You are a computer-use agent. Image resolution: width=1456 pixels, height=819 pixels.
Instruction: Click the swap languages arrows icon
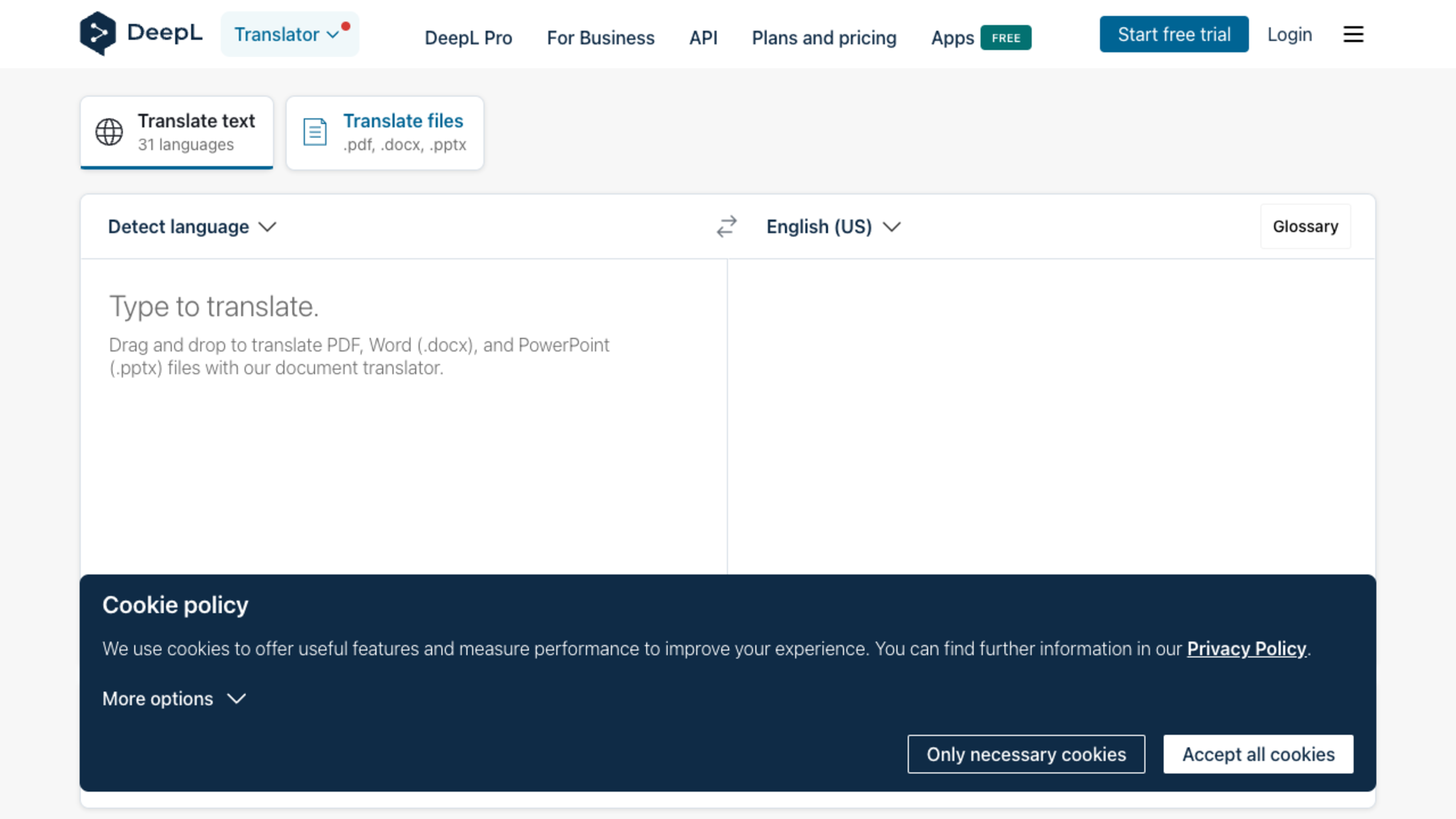pos(726,226)
